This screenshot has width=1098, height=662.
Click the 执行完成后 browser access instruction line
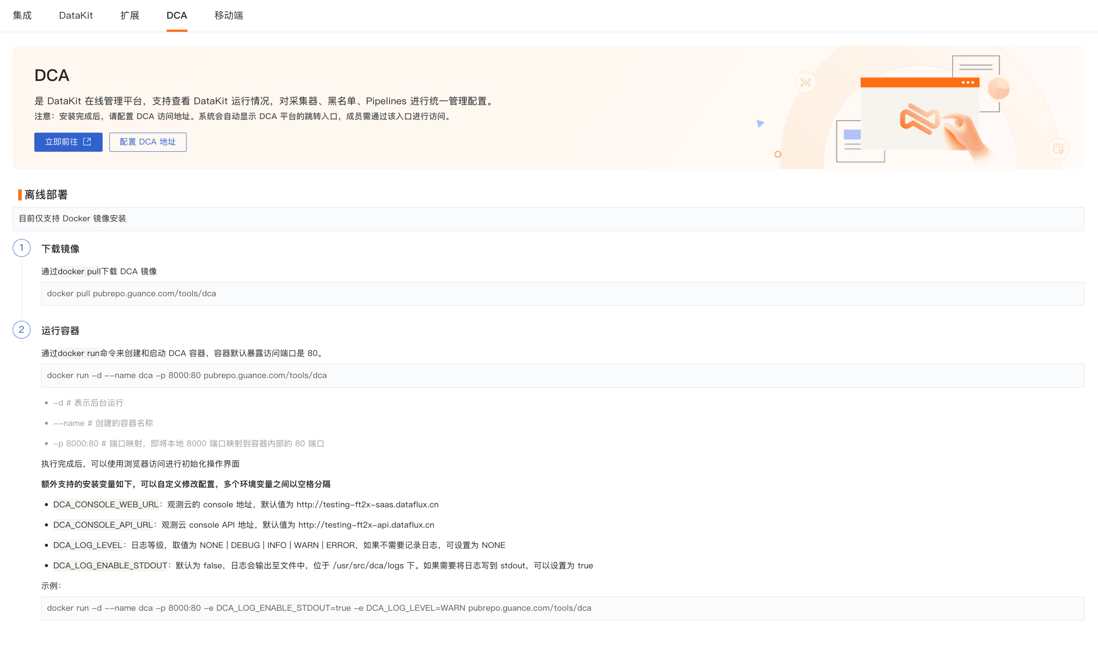140,464
